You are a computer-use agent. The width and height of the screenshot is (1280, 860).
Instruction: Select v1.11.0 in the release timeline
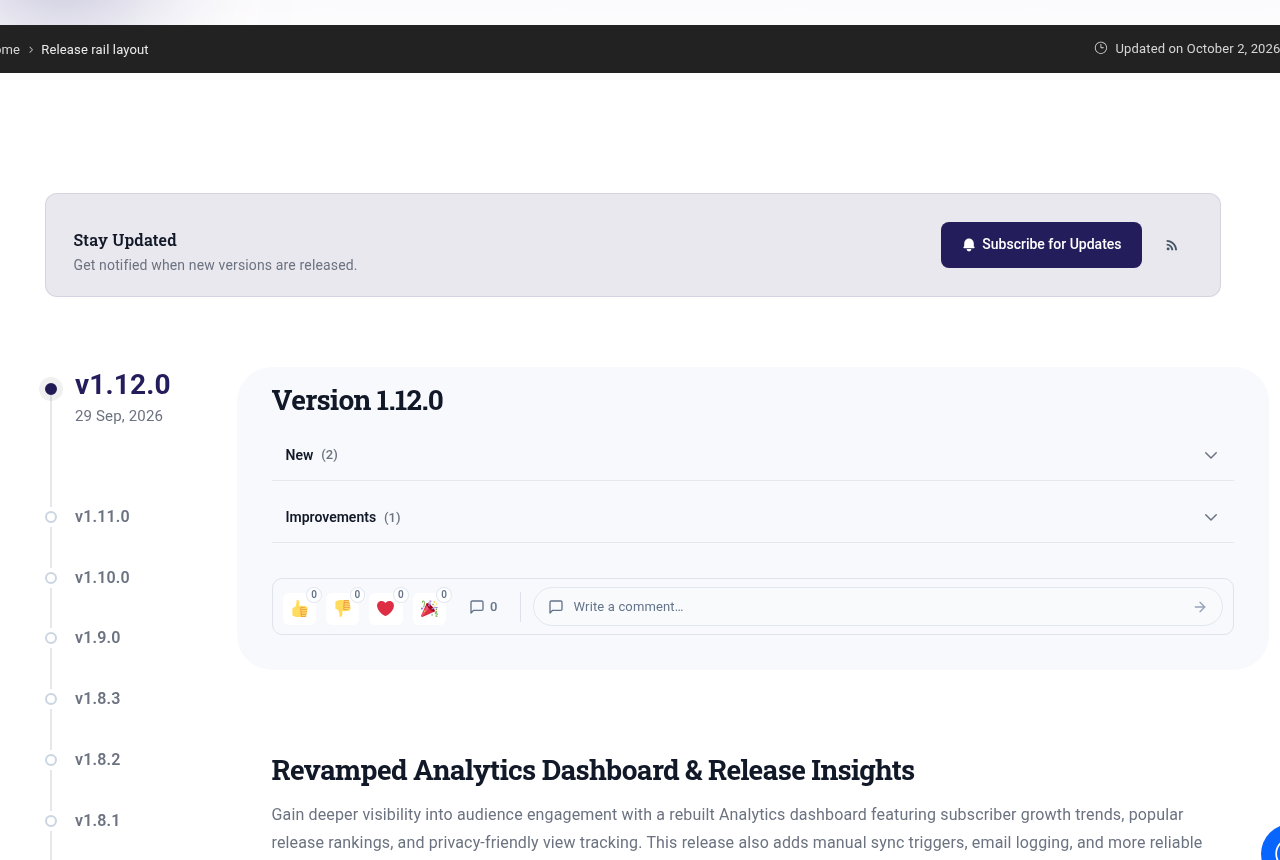[102, 517]
